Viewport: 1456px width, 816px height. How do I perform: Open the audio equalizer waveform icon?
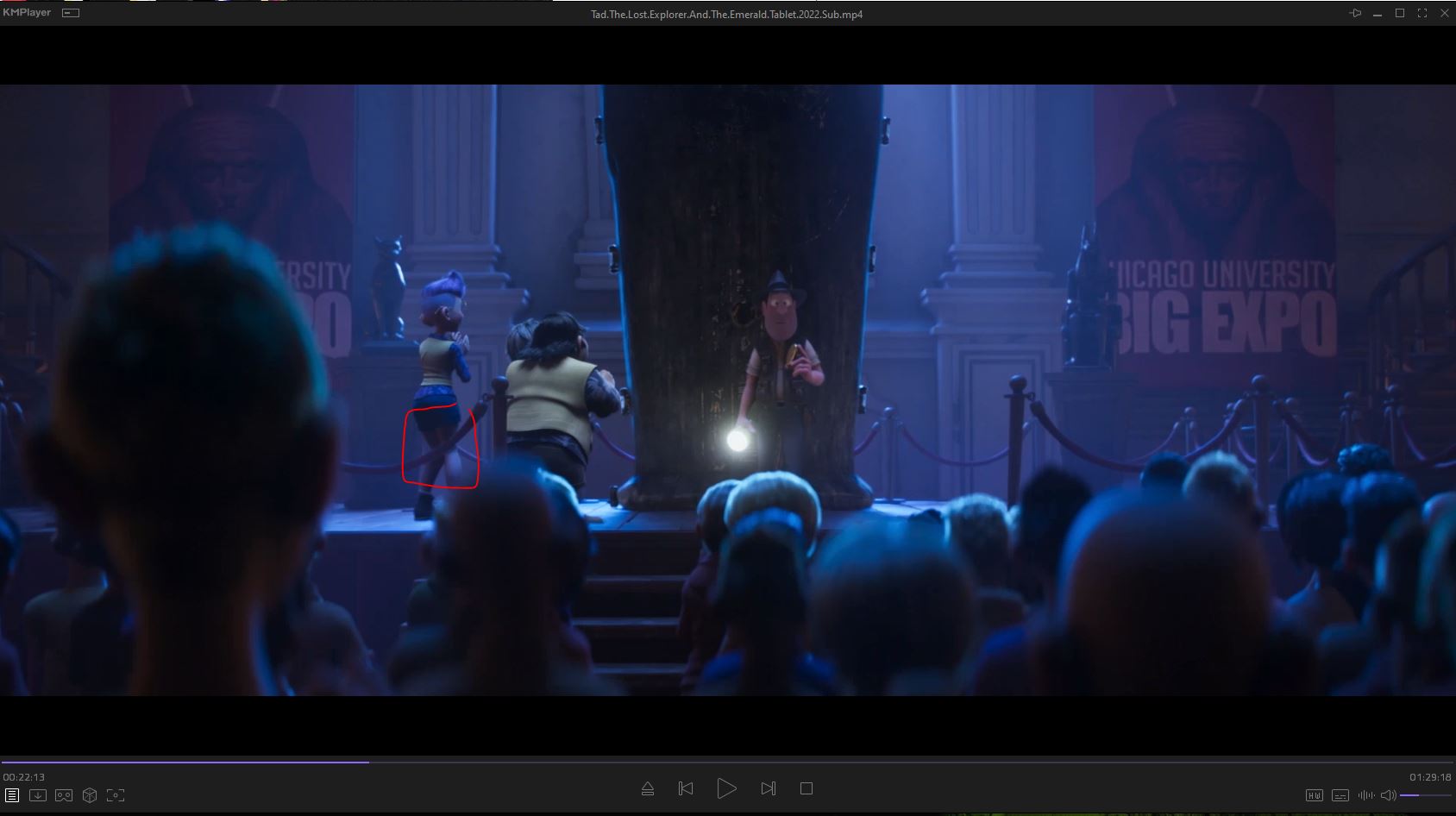pos(1366,795)
